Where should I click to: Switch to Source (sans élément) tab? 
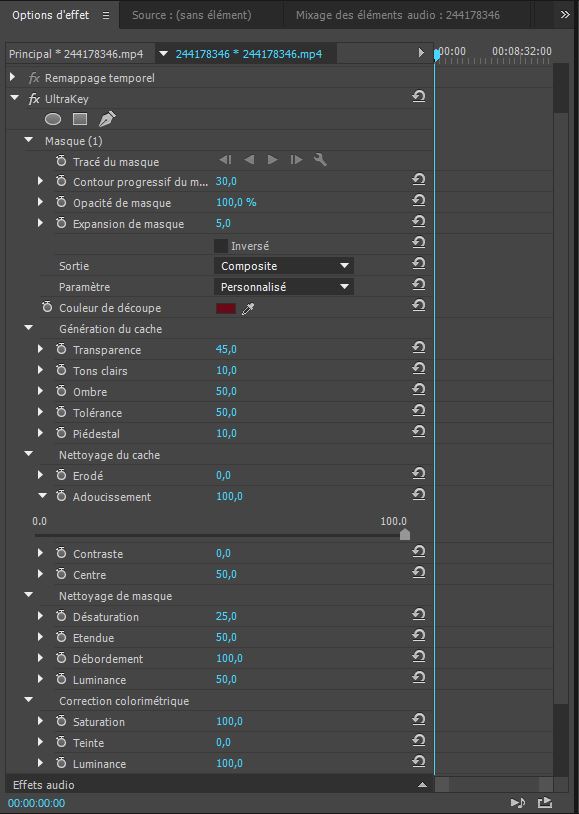click(x=192, y=15)
